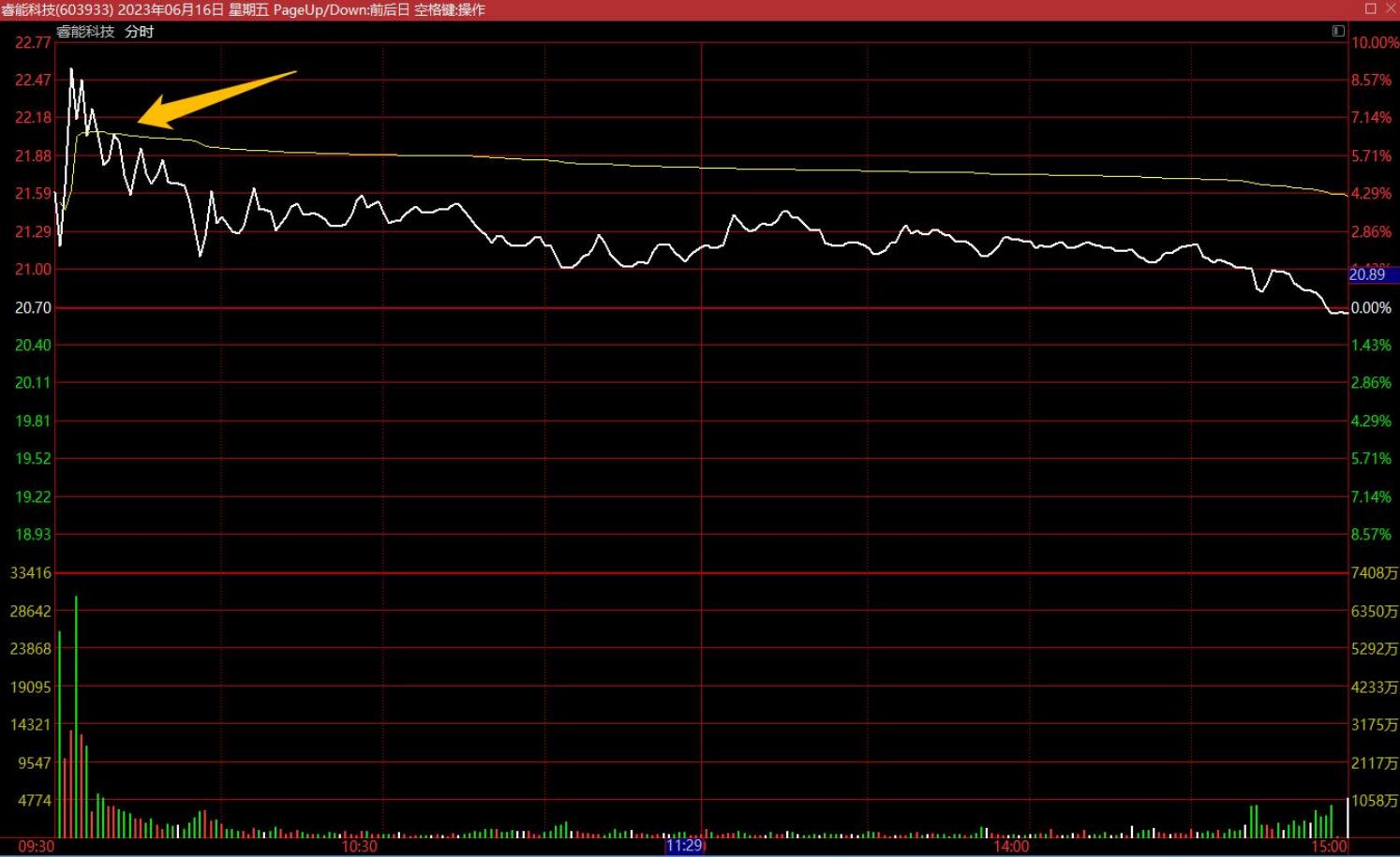Image resolution: width=1400 pixels, height=857 pixels.
Task: Click the highlighted 11:29 time marker
Action: tap(683, 846)
